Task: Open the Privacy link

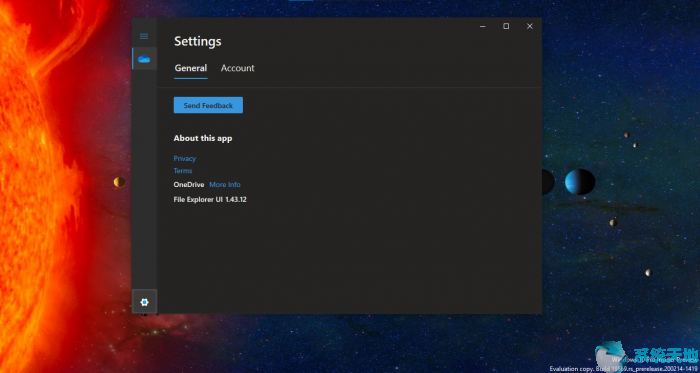Action: (184, 158)
